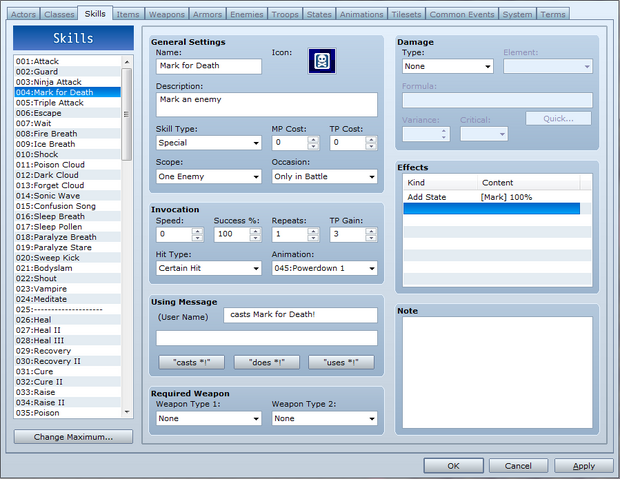Click the Description text box
Image resolution: width=620 pixels, height=479 pixels.
coord(267,104)
